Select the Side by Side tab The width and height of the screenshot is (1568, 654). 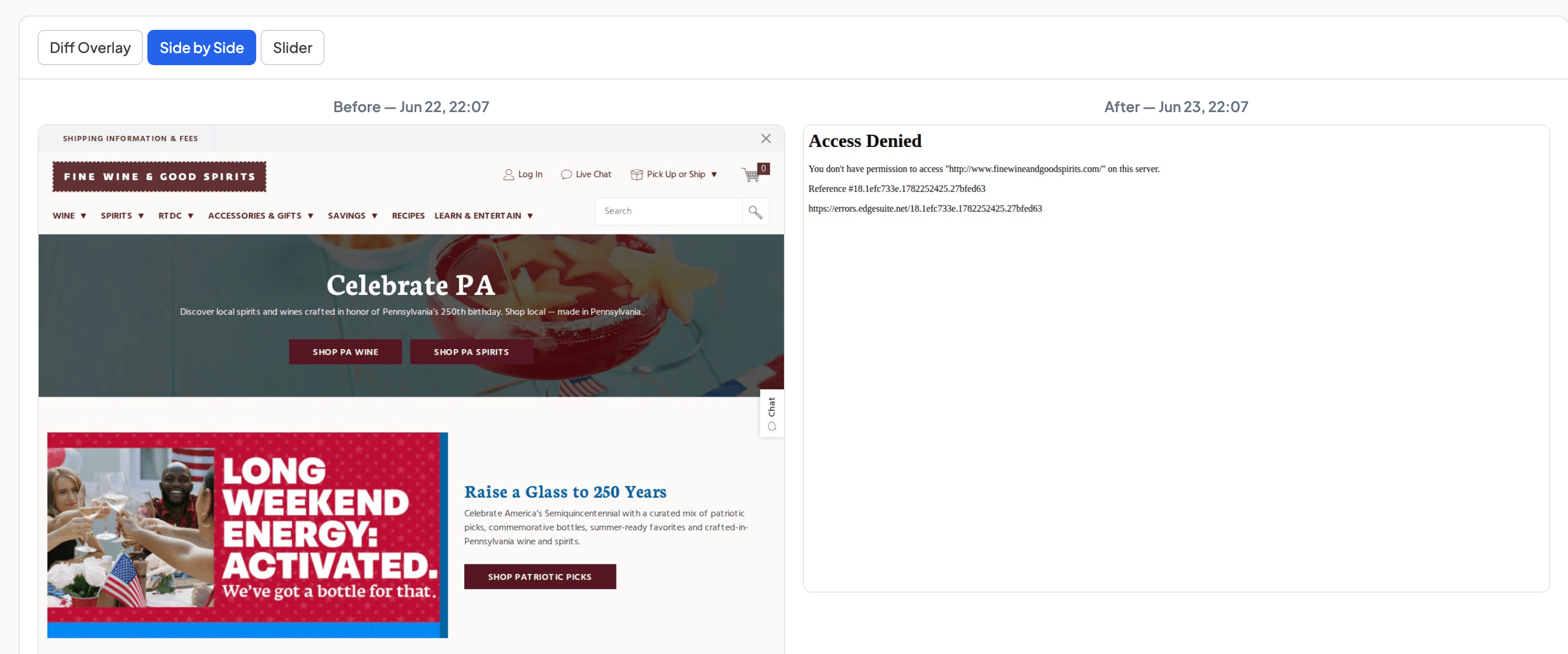click(x=202, y=48)
